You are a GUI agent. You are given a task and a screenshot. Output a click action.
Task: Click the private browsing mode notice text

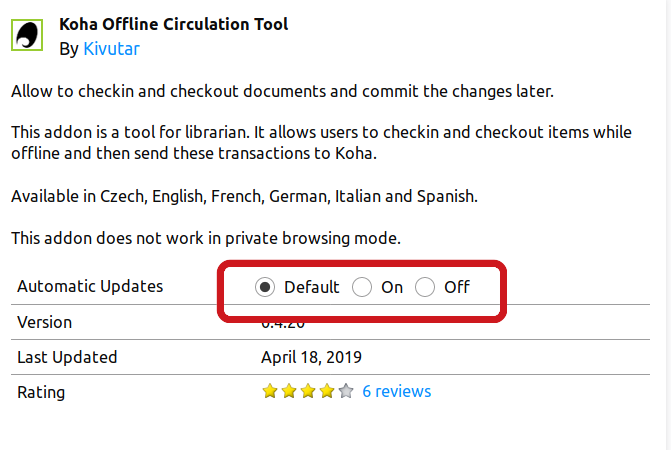pos(206,238)
